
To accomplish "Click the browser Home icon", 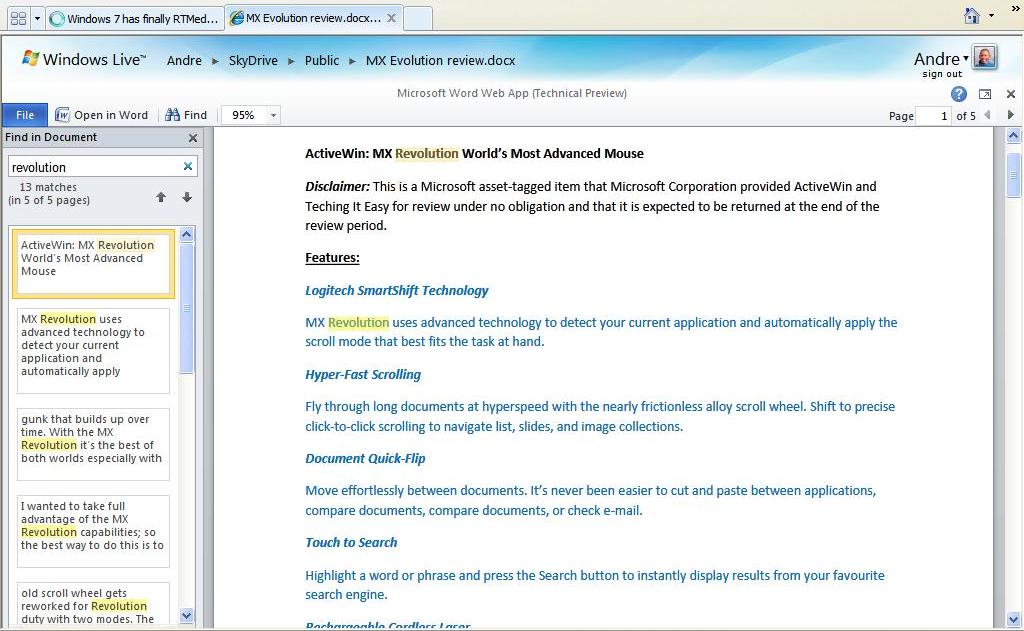I will (x=972, y=16).
